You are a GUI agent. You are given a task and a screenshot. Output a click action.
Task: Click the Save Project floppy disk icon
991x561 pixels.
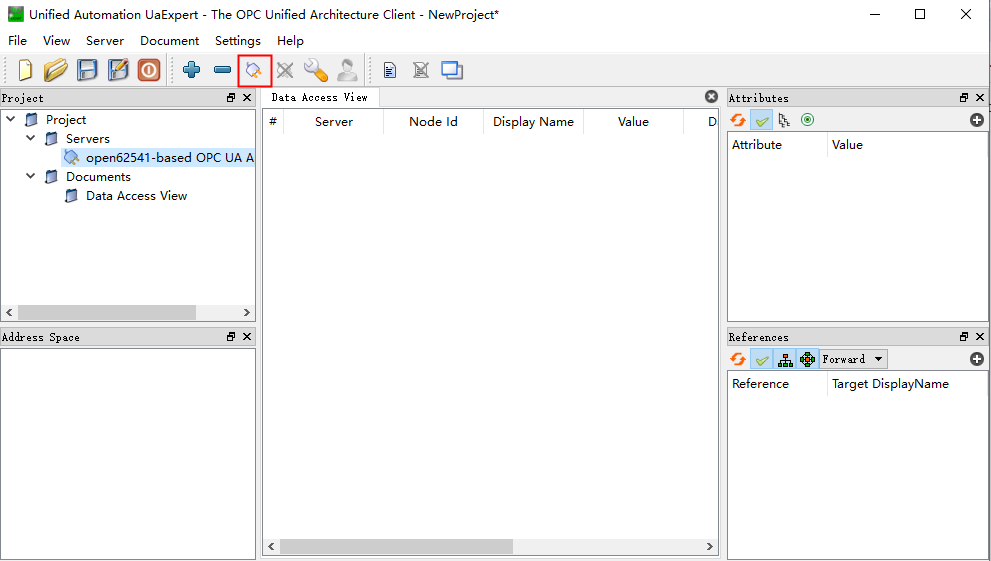point(88,70)
